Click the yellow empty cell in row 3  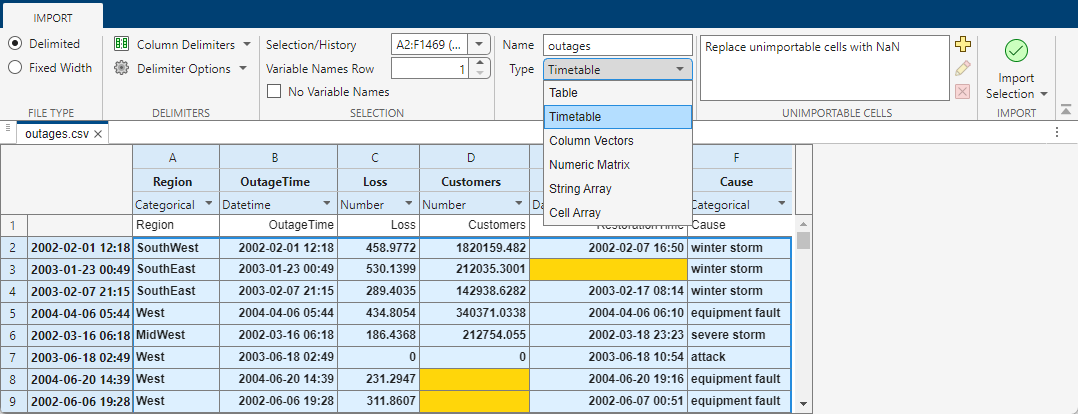(608, 269)
